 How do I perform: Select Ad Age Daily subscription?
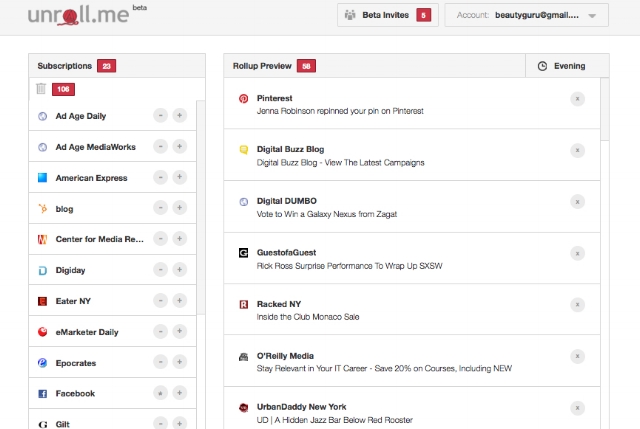coord(81,116)
